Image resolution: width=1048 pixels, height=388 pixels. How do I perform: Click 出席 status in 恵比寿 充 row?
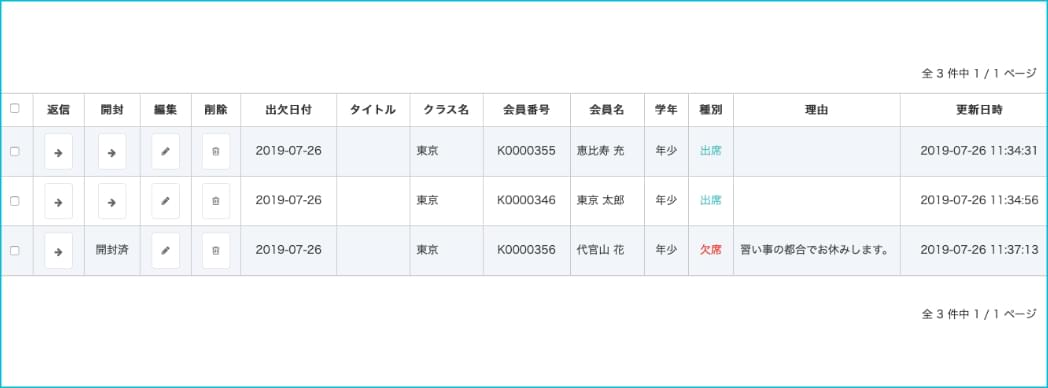tap(710, 151)
